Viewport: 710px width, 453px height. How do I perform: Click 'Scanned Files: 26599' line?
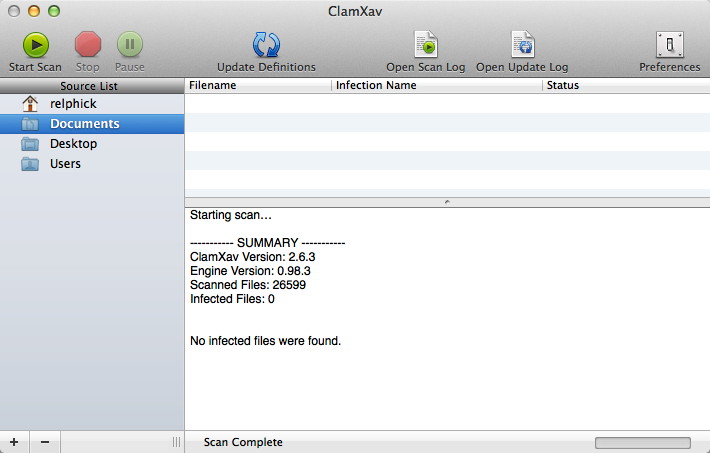pyautogui.click(x=248, y=285)
